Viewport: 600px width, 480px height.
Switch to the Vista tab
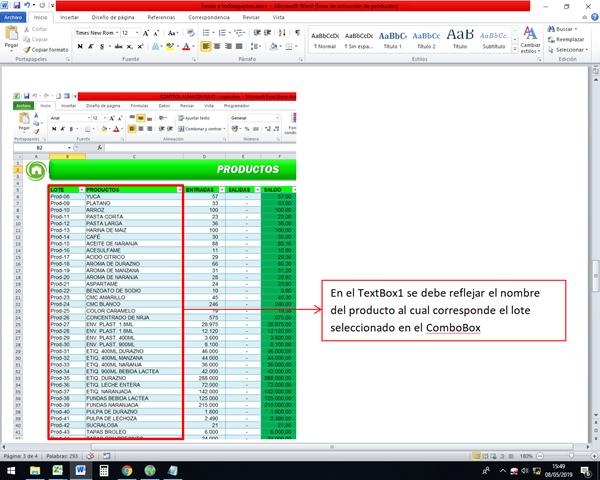point(278,17)
